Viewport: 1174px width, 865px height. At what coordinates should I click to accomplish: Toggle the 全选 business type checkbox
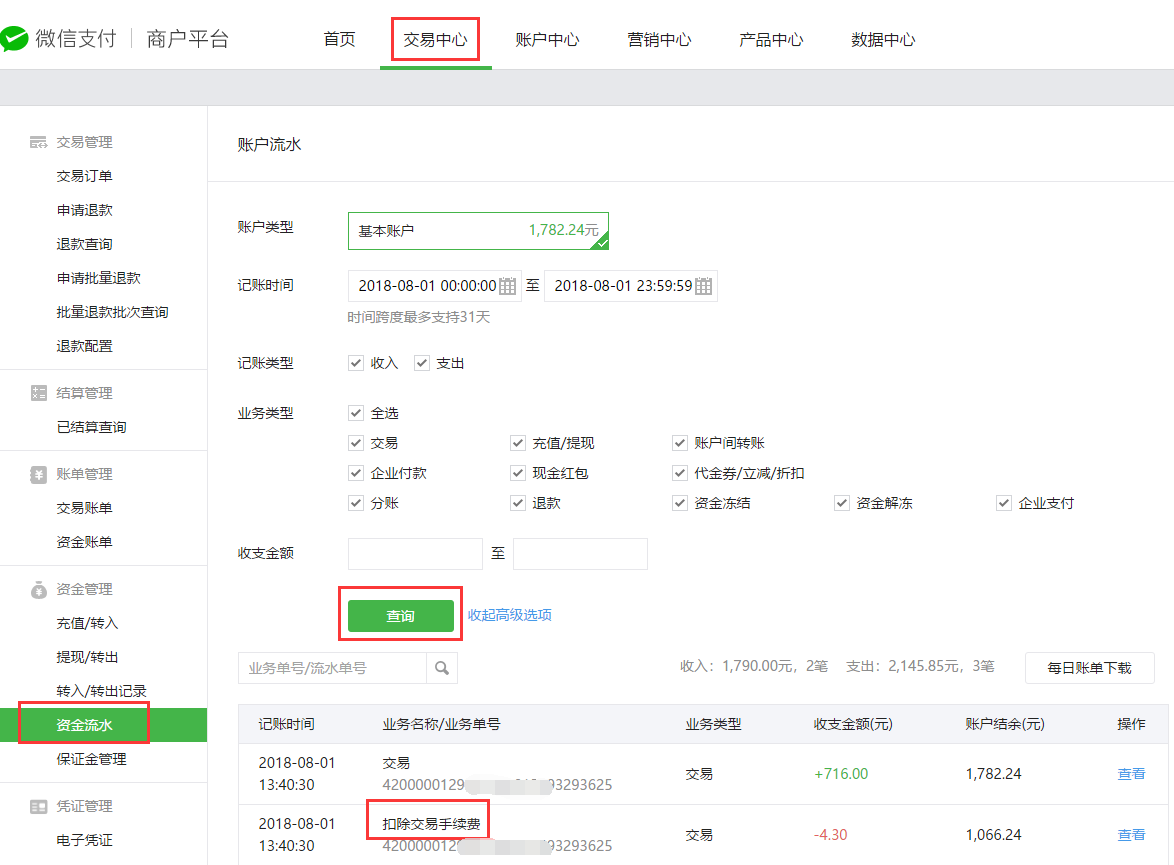(356, 413)
